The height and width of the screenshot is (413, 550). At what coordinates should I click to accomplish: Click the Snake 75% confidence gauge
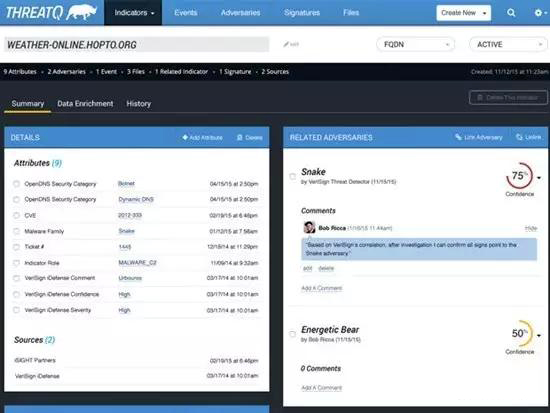(519, 175)
